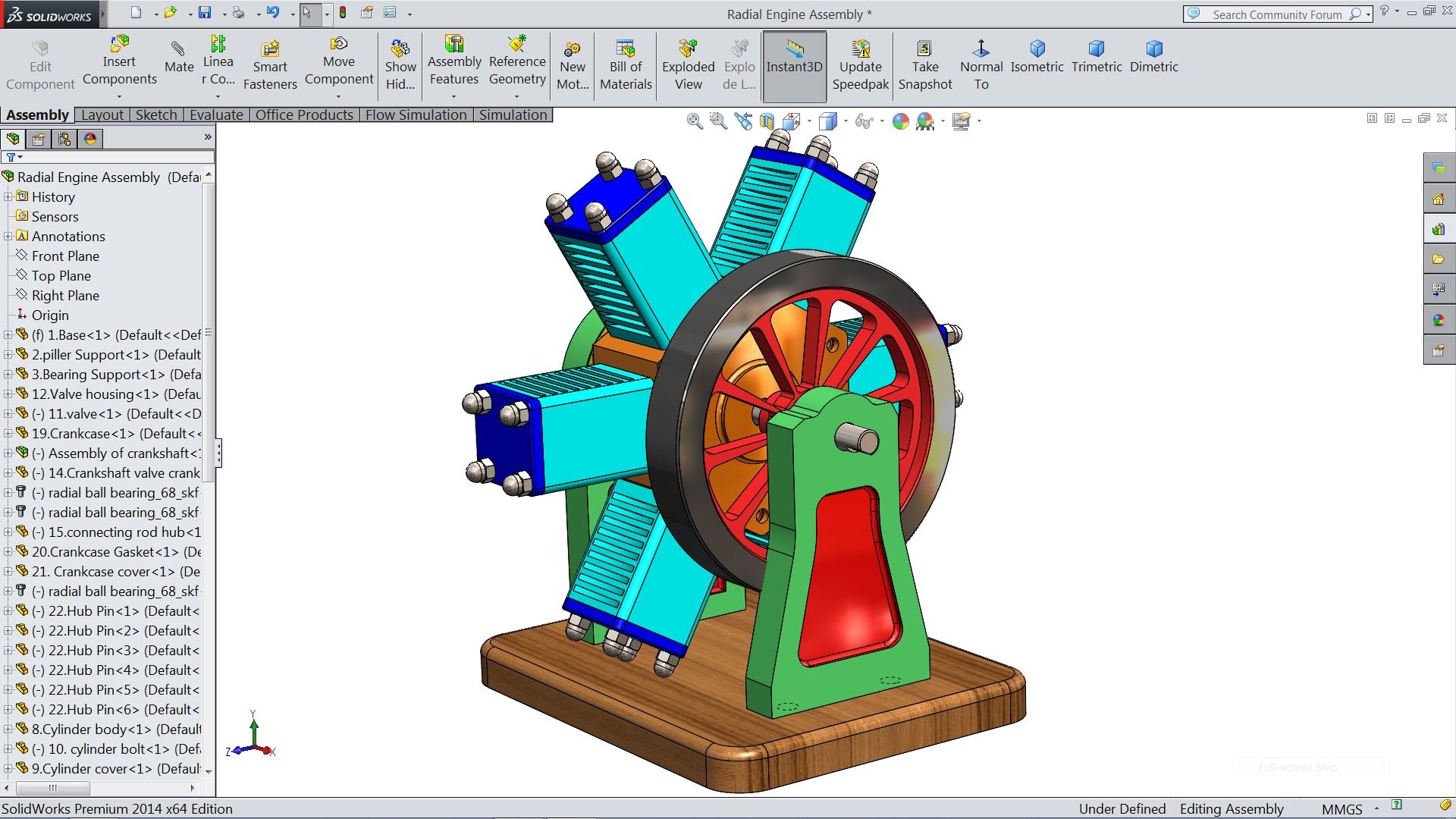Expand the History tree node
The height and width of the screenshot is (819, 1456).
click(x=8, y=196)
